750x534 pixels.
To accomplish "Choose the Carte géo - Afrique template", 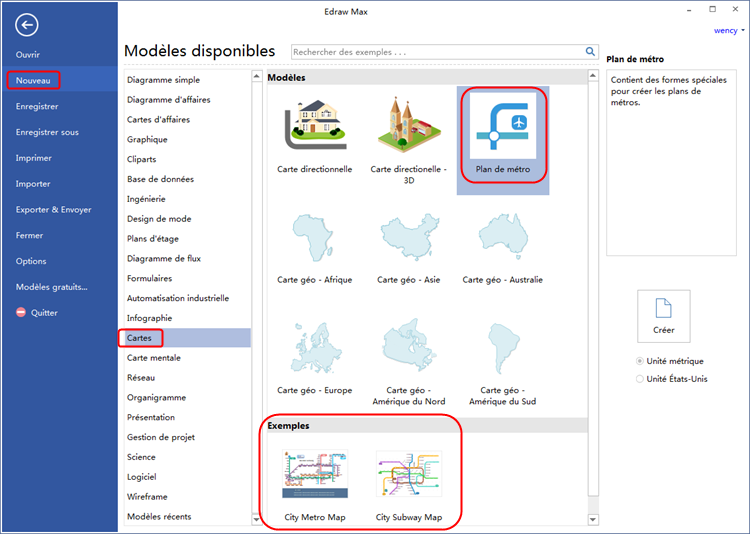I will pos(314,249).
